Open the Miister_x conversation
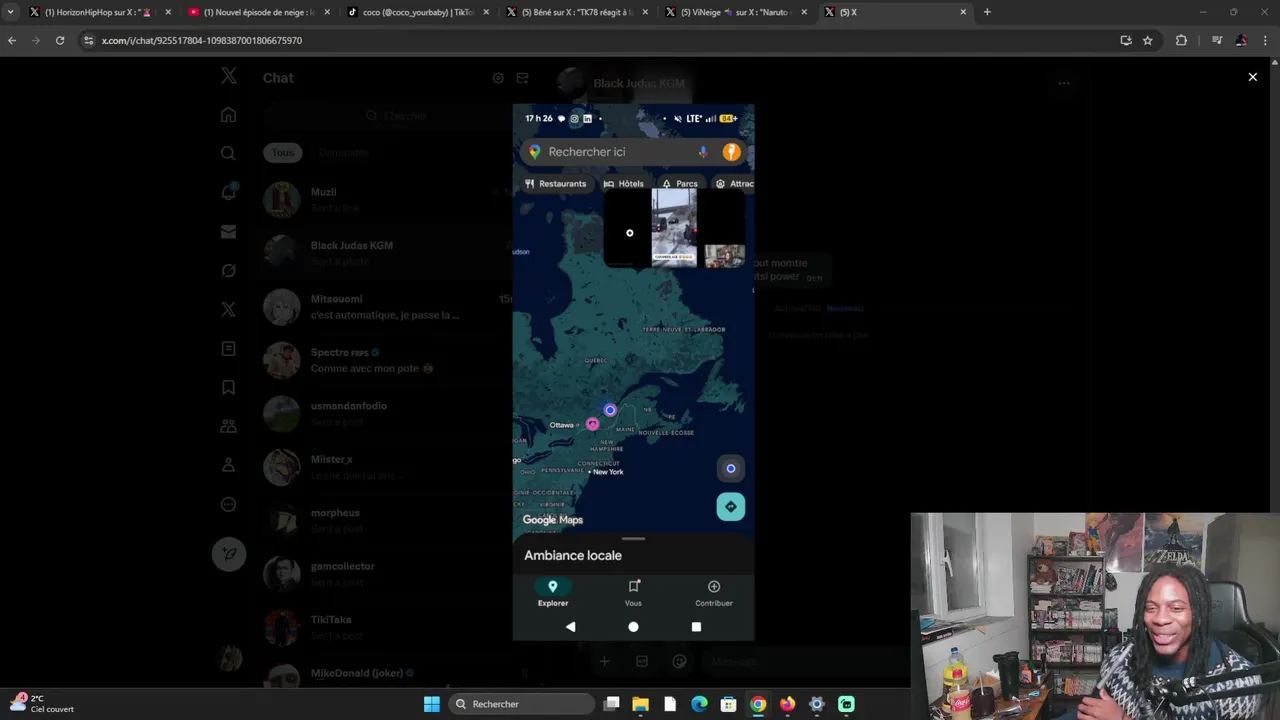Screen dimensions: 1280x720 385,467
